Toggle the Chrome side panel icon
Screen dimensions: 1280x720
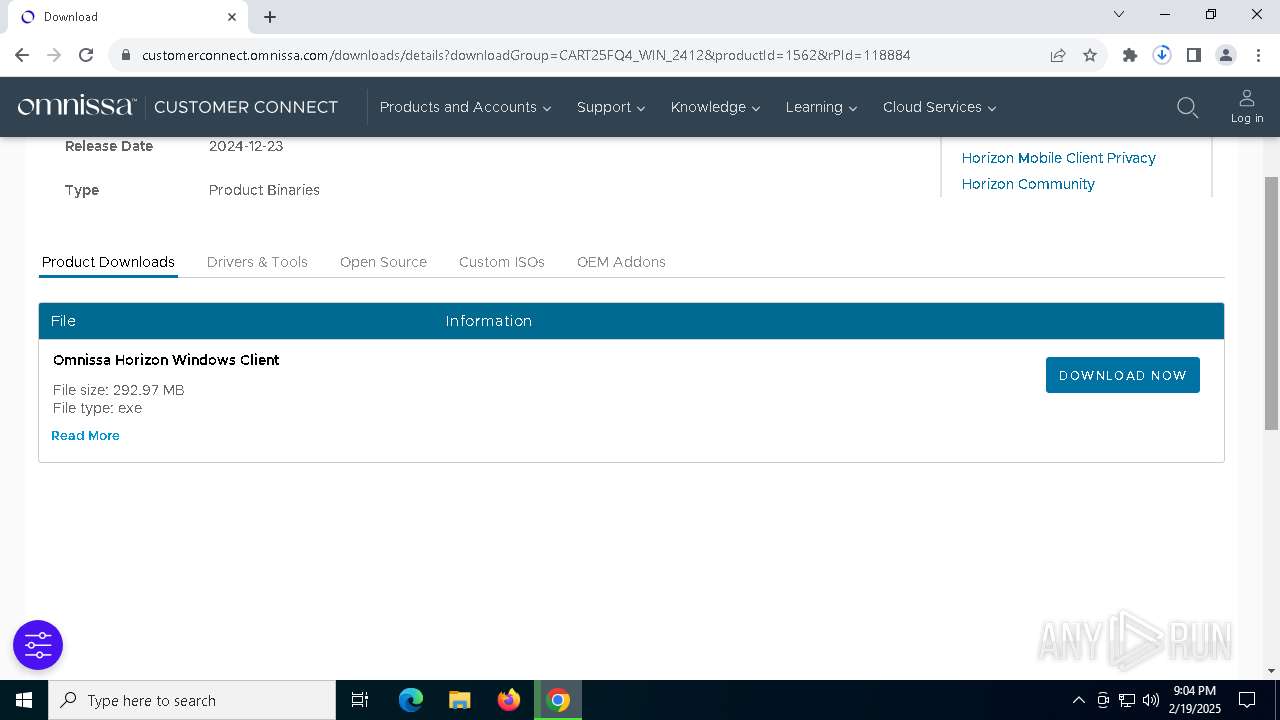click(1194, 55)
